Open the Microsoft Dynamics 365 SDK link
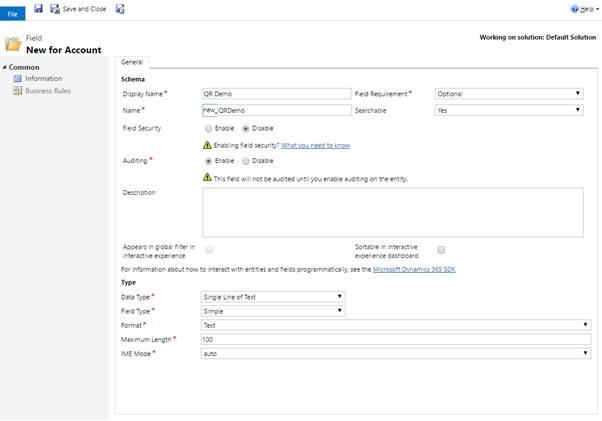The height and width of the screenshot is (421, 602). click(413, 269)
